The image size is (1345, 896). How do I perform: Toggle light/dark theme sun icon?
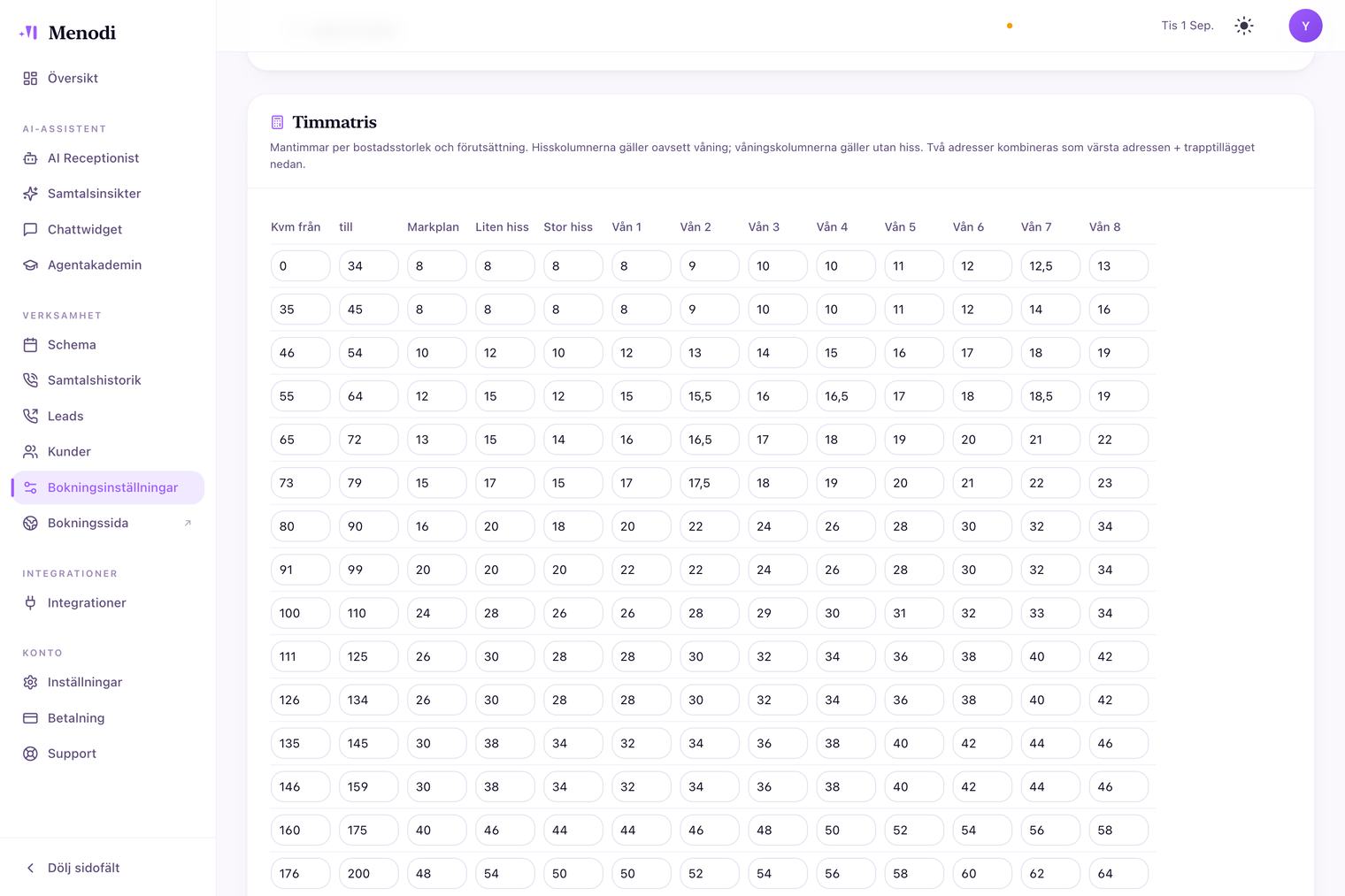(x=1244, y=26)
